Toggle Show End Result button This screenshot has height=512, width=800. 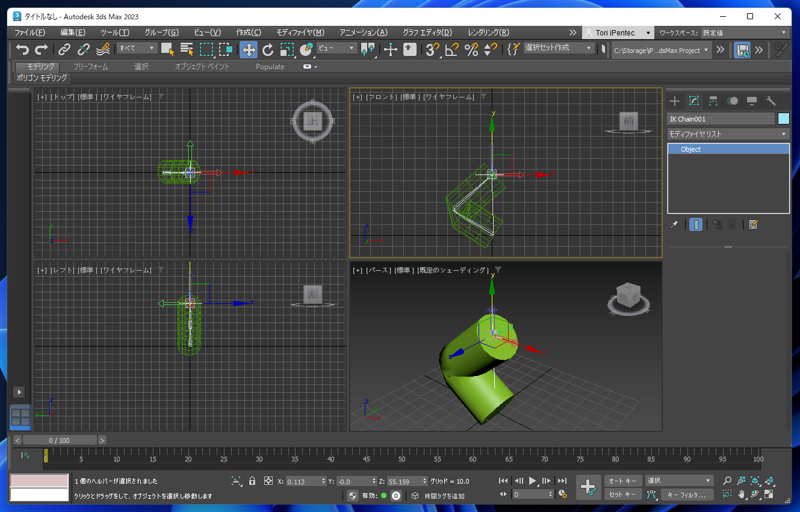pos(695,224)
